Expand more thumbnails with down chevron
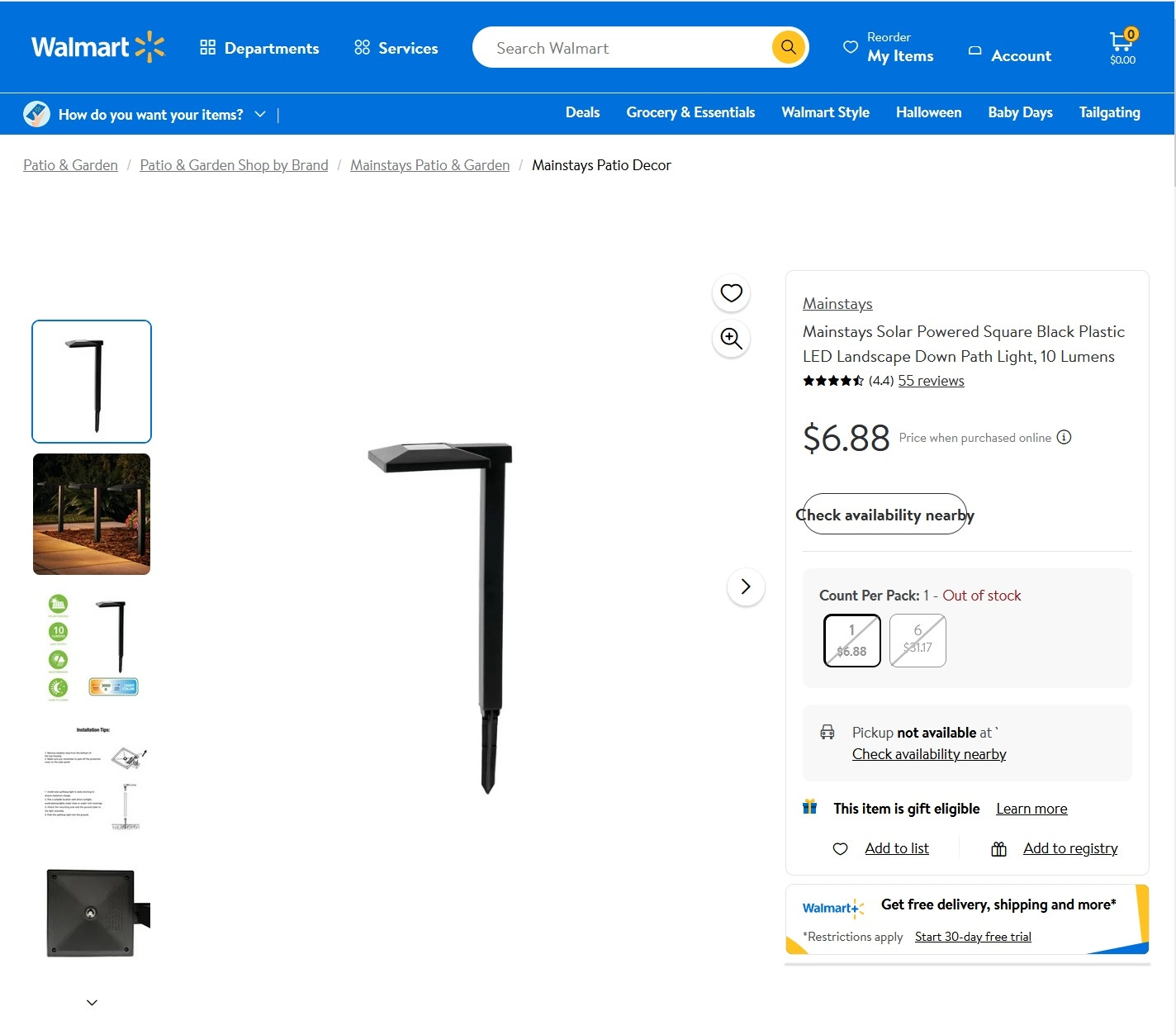 (92, 1002)
